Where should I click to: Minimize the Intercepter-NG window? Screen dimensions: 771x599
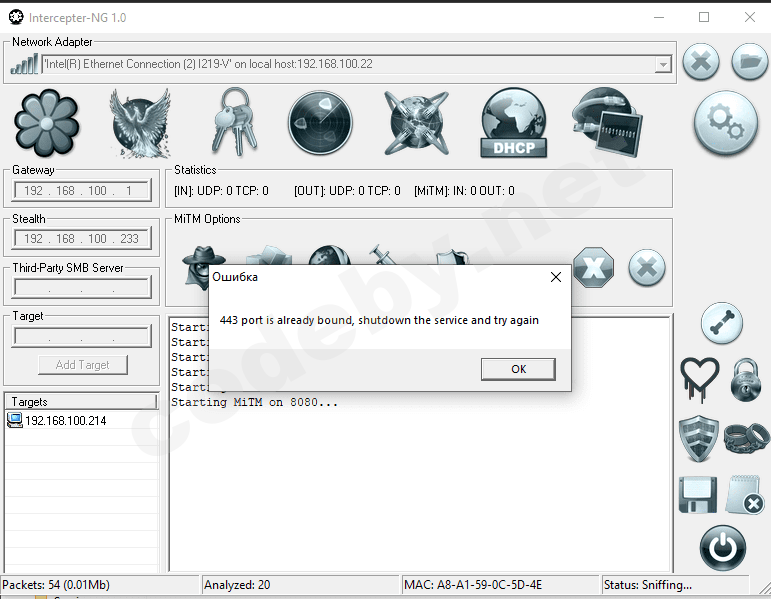tap(659, 18)
